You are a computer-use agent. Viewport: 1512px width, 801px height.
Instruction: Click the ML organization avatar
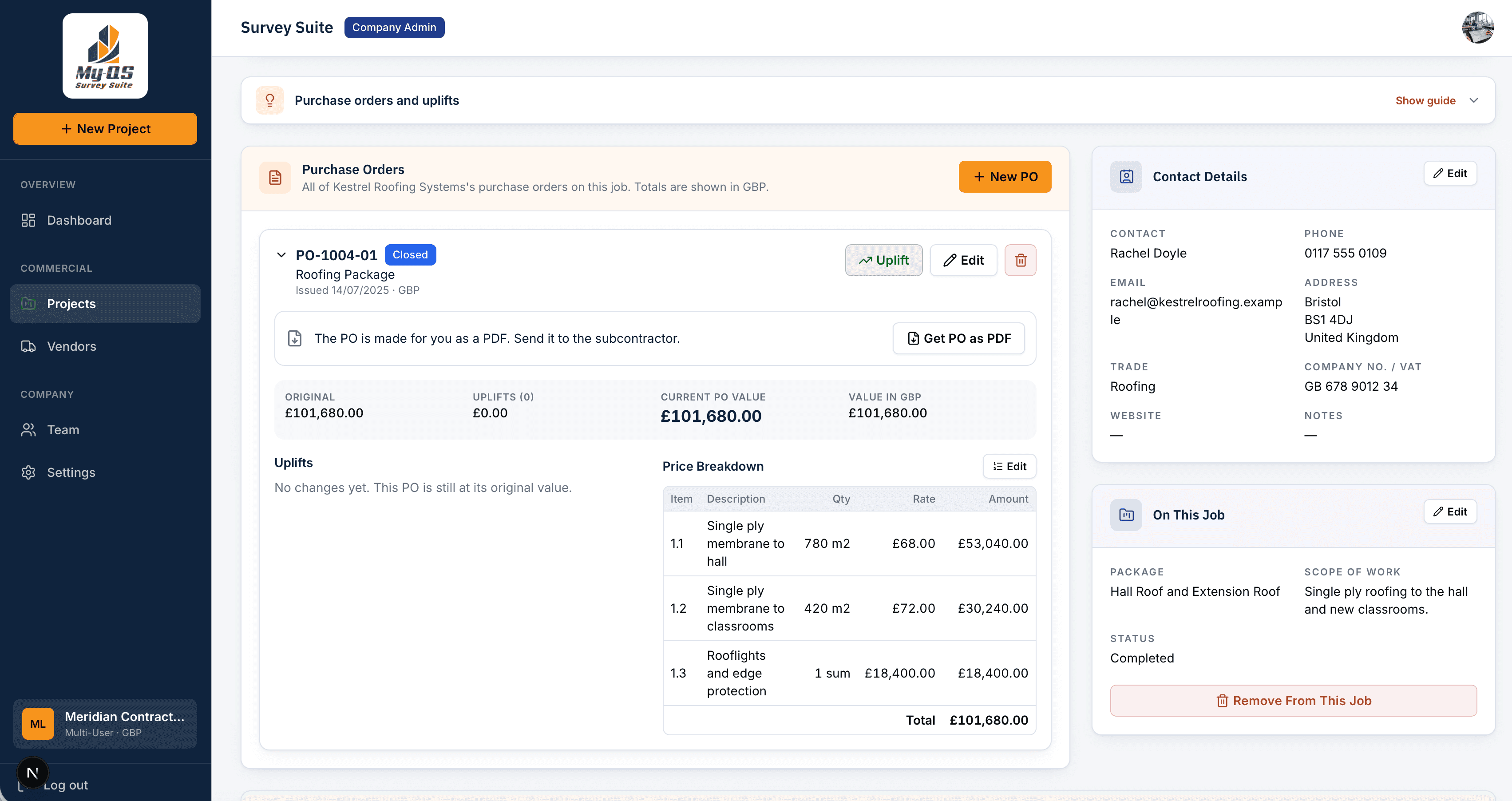pos(38,724)
